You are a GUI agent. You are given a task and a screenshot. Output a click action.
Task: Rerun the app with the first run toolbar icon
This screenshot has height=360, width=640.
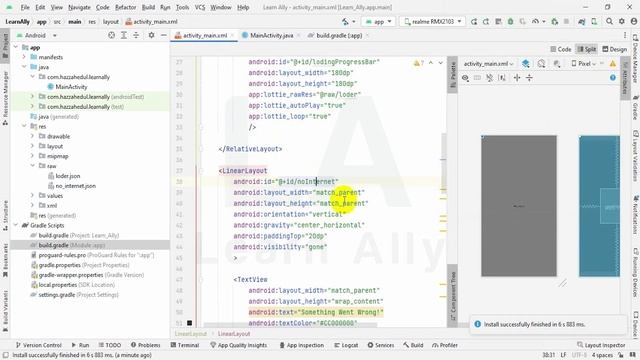click(474, 22)
